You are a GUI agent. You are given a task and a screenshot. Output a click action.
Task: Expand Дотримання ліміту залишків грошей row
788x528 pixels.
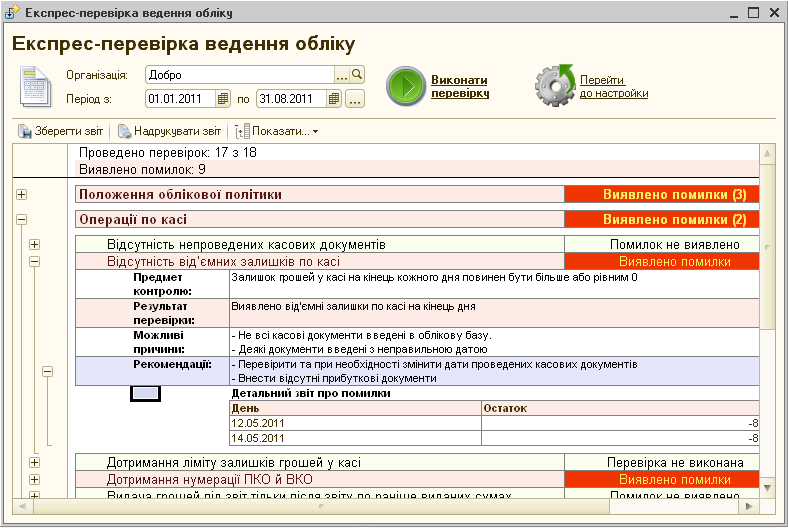(x=34, y=463)
